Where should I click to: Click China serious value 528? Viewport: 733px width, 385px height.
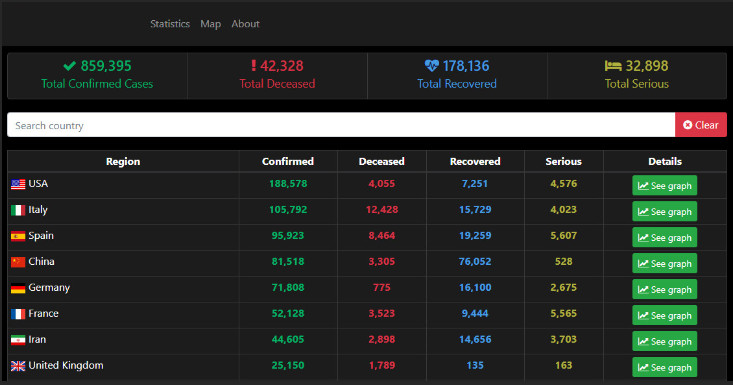pos(563,262)
